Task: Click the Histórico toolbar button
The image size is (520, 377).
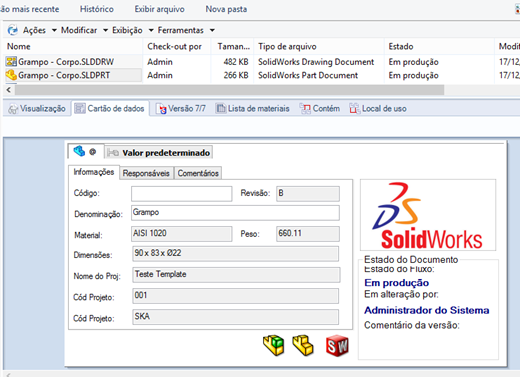Action: (97, 9)
